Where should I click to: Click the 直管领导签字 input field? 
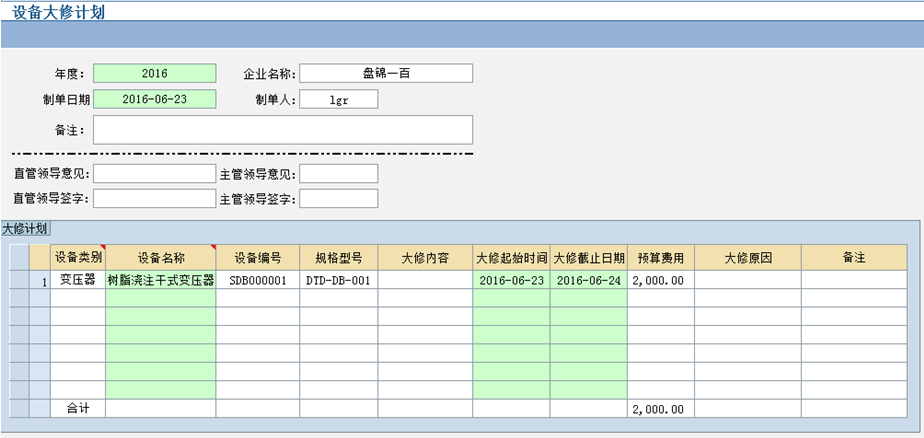153,198
